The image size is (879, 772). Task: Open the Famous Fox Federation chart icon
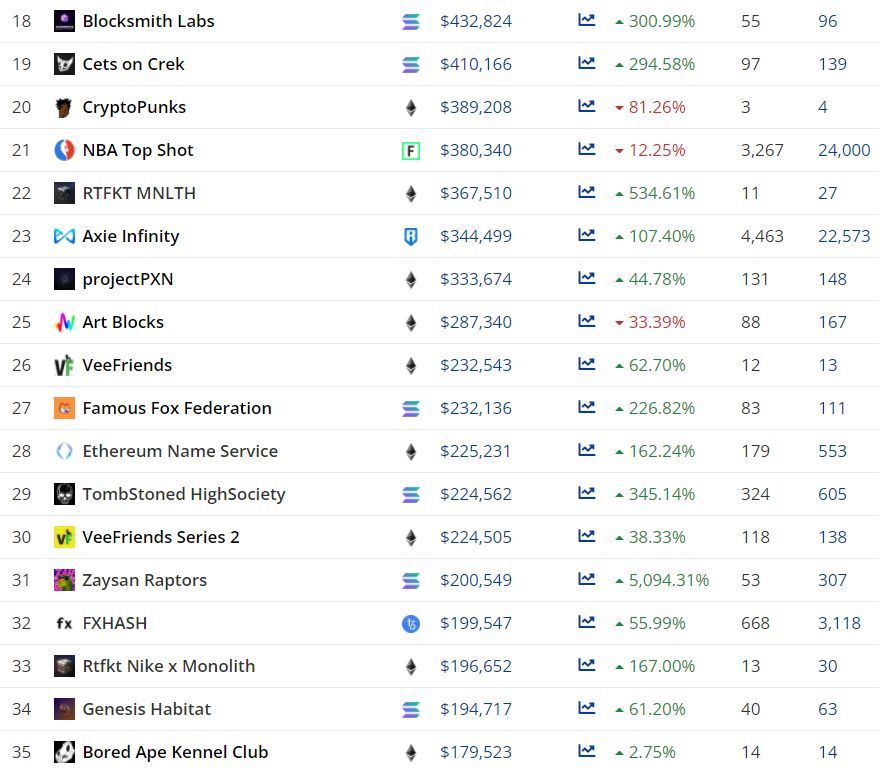pyautogui.click(x=586, y=407)
